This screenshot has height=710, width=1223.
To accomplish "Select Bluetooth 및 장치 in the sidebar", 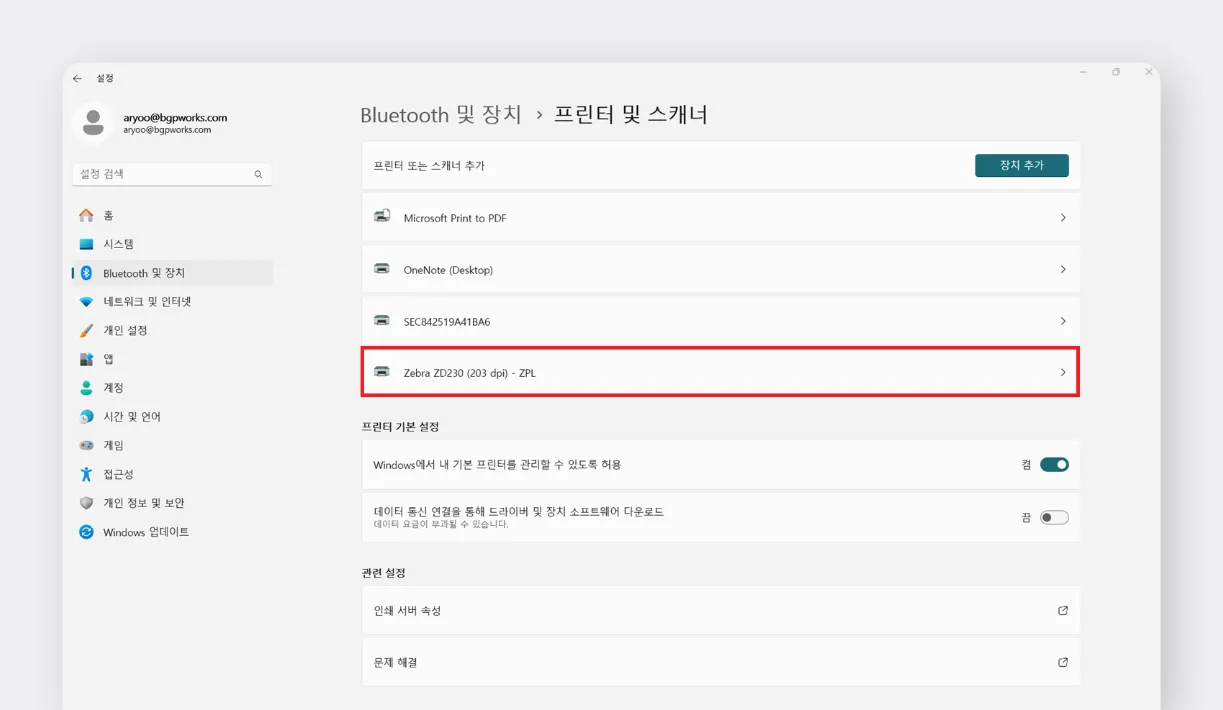I will click(172, 273).
